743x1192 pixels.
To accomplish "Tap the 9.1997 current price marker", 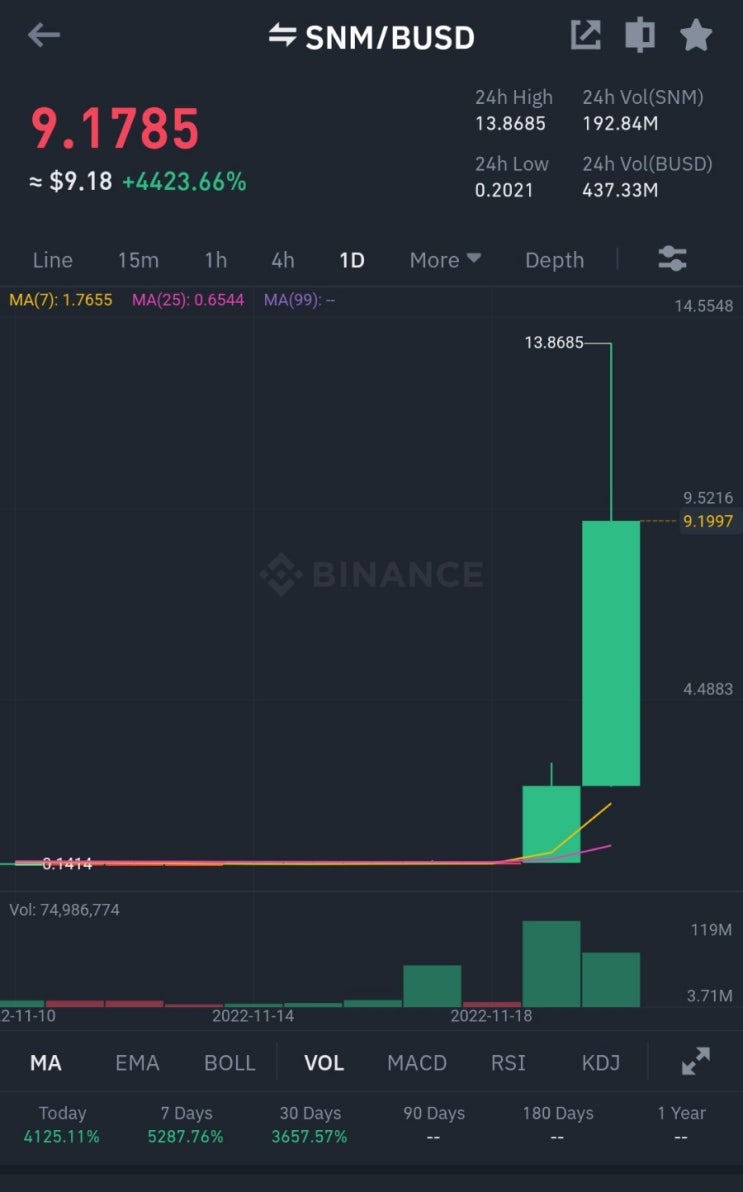I will pos(708,522).
